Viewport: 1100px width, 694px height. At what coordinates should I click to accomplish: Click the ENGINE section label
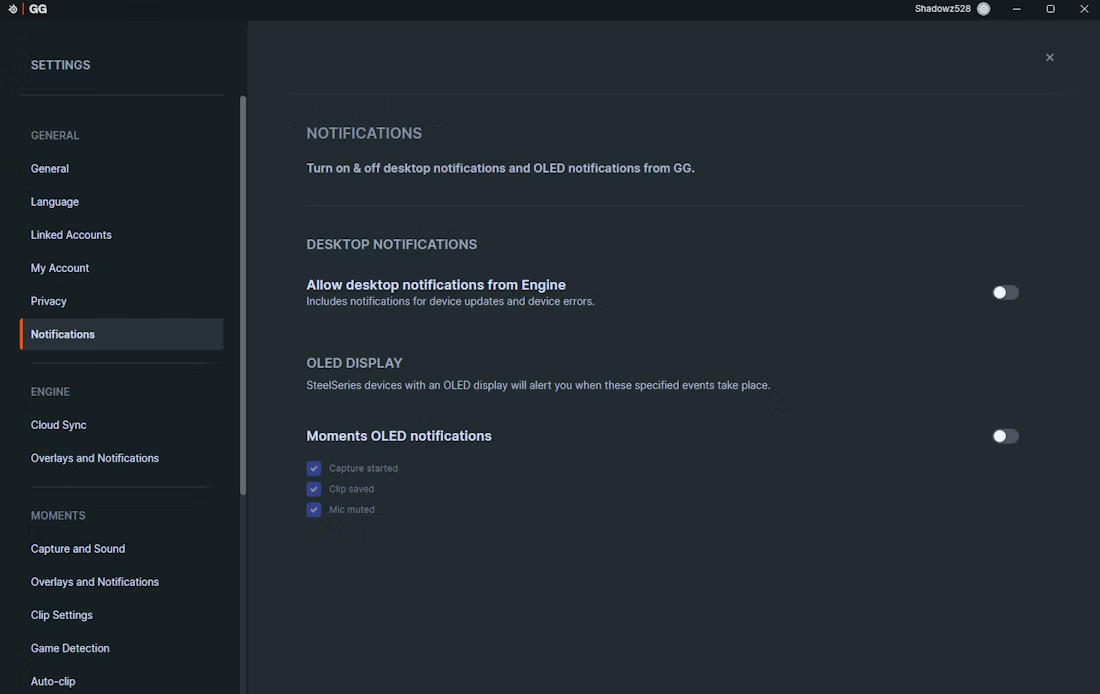50,392
